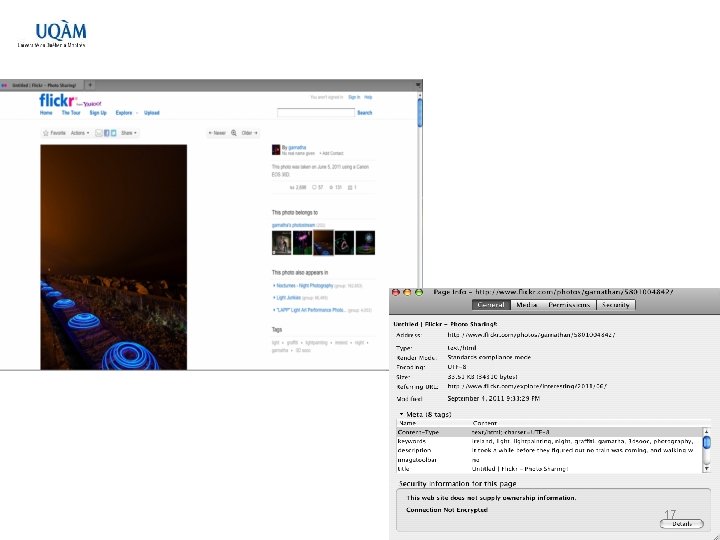Viewport: 720px width, 540px height.
Task: Click the Add Contact link
Action: (x=332, y=153)
